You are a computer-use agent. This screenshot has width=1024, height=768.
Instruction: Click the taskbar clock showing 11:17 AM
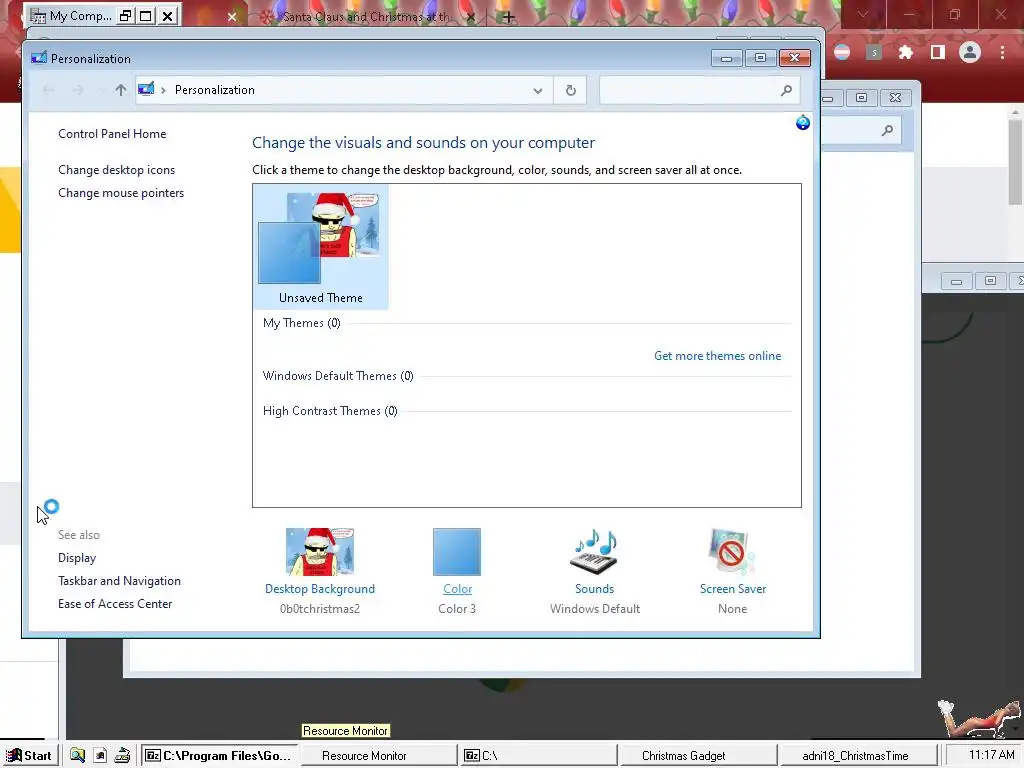[x=991, y=755]
